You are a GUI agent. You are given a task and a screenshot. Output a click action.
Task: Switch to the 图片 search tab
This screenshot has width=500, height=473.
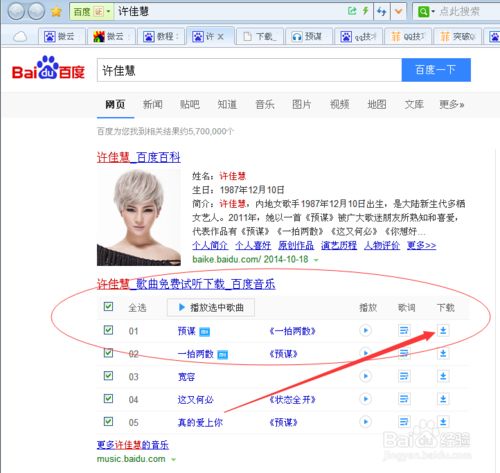click(302, 105)
